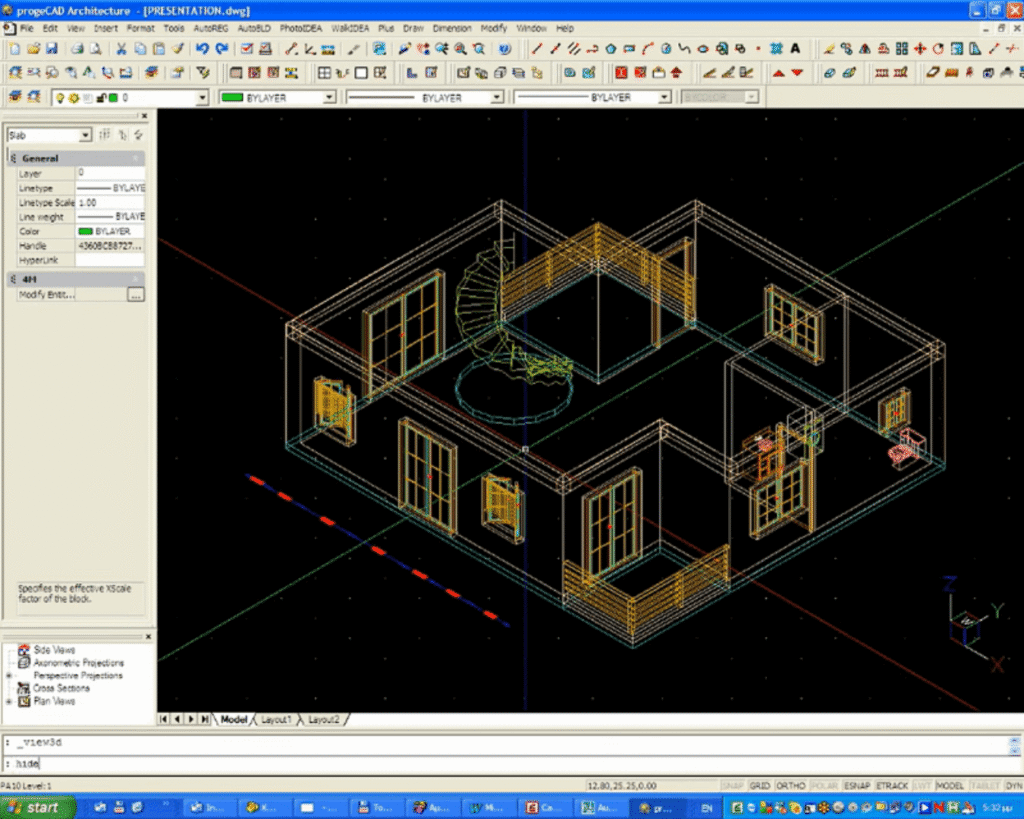Click the Save icon in the toolbar
The height and width of the screenshot is (819, 1024).
(53, 47)
